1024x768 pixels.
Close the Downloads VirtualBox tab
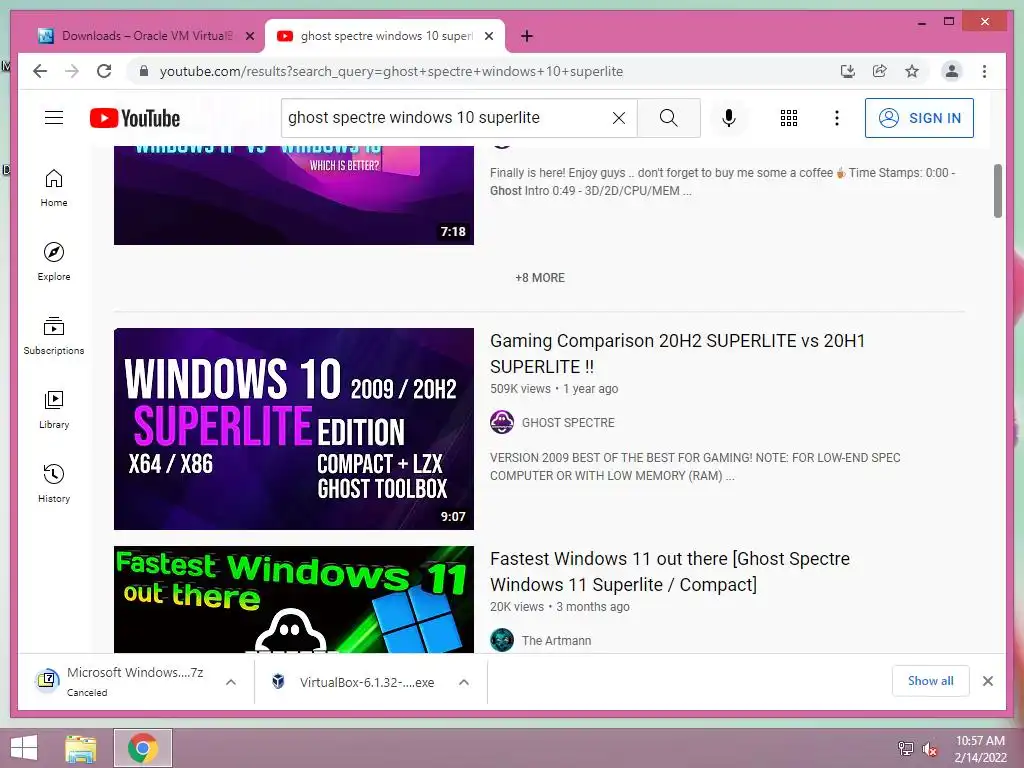click(x=249, y=36)
